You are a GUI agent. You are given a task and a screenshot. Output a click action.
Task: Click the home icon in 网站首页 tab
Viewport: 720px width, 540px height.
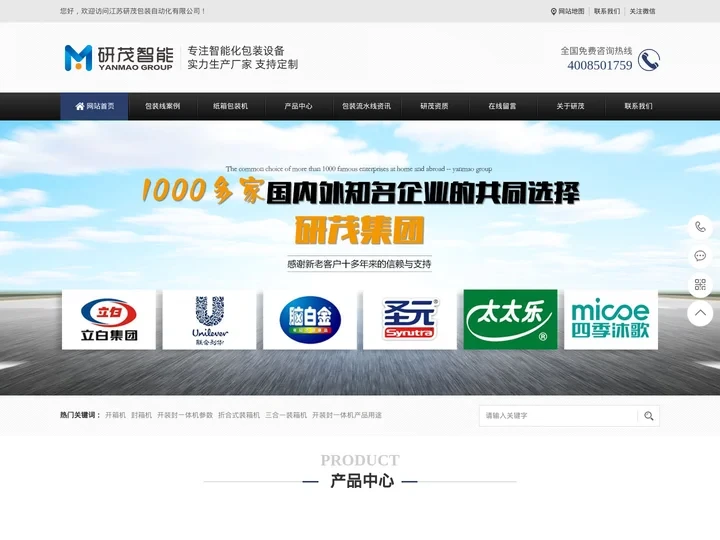coord(80,106)
